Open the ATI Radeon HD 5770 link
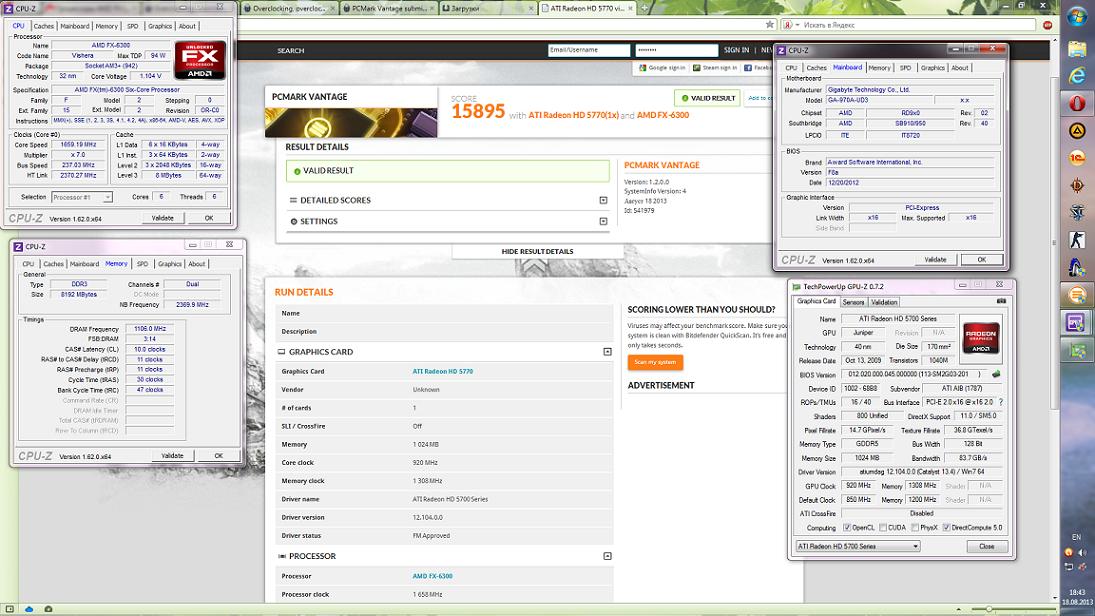Viewport: 1095px width, 616px height. click(443, 372)
